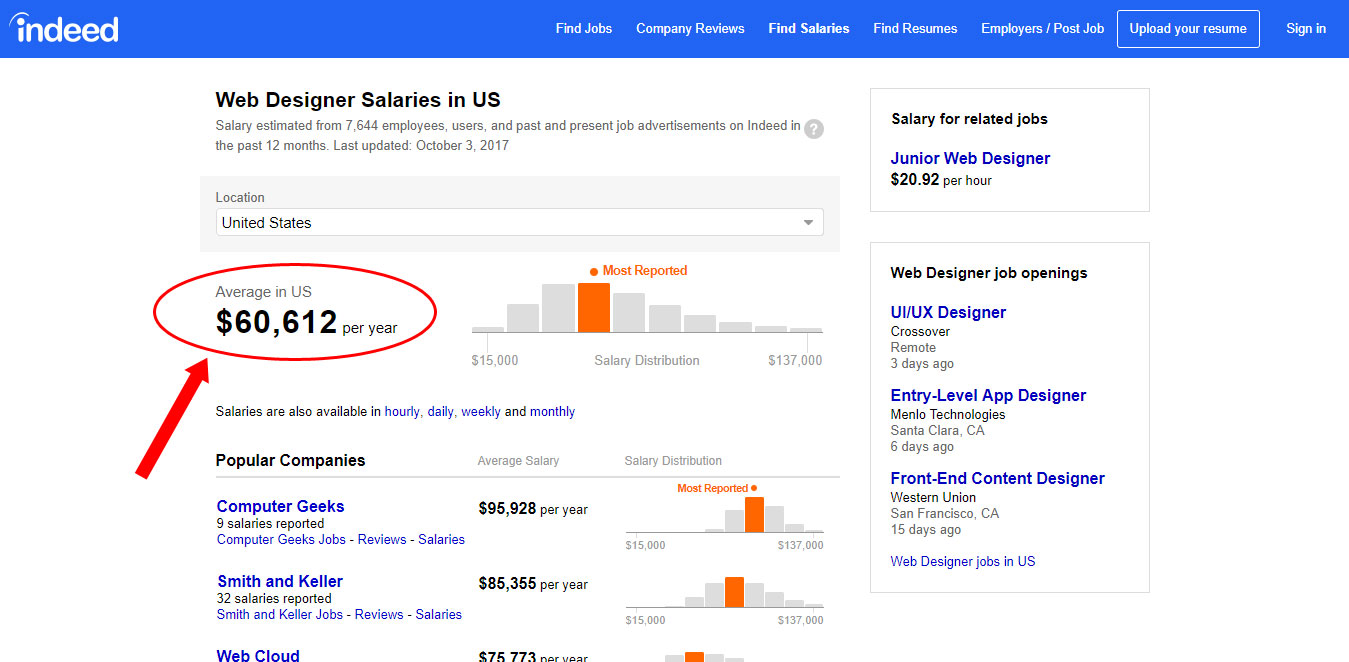Click Sign in

[x=1306, y=28]
